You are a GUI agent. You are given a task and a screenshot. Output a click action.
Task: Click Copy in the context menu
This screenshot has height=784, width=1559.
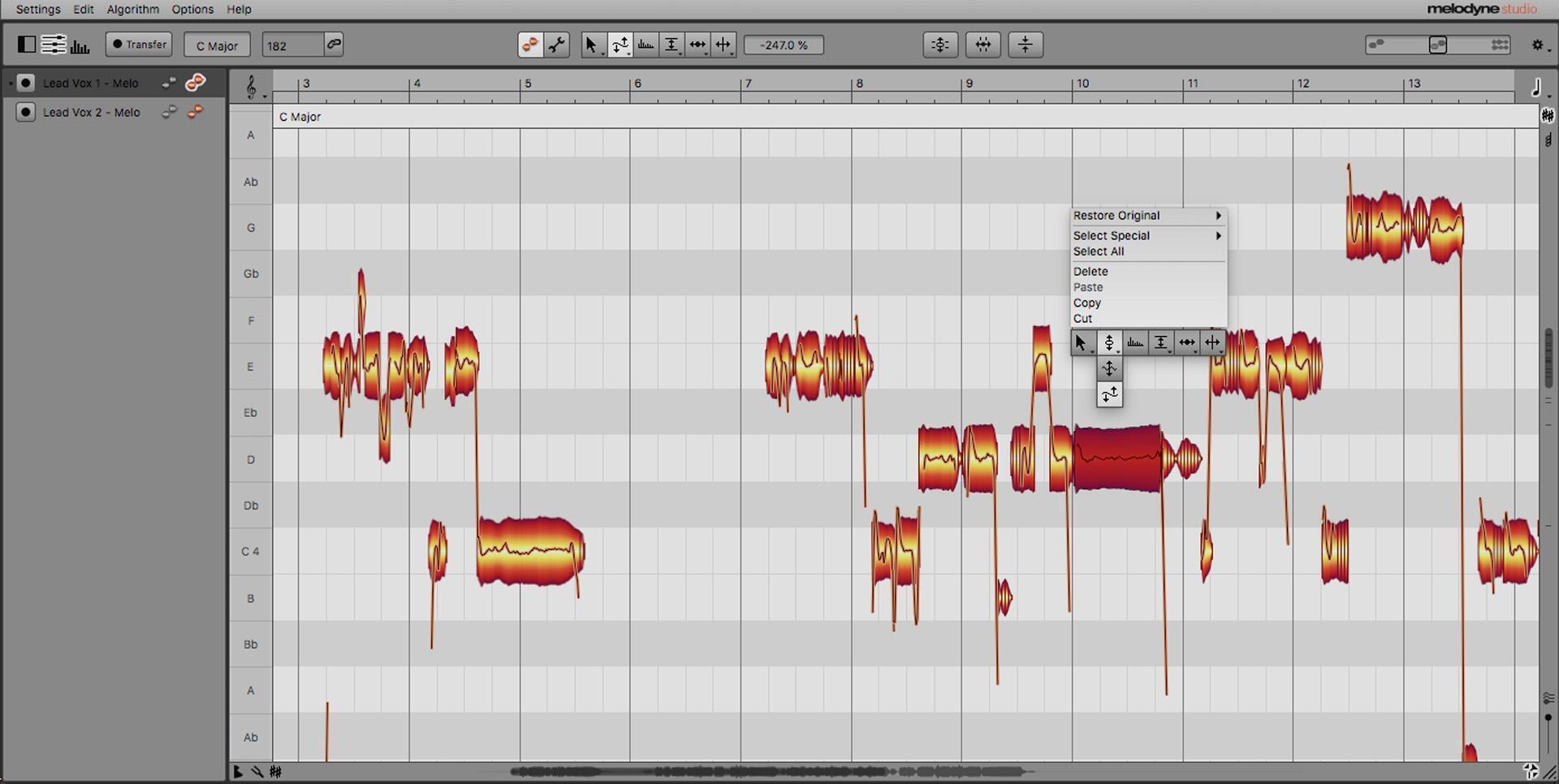(1086, 302)
